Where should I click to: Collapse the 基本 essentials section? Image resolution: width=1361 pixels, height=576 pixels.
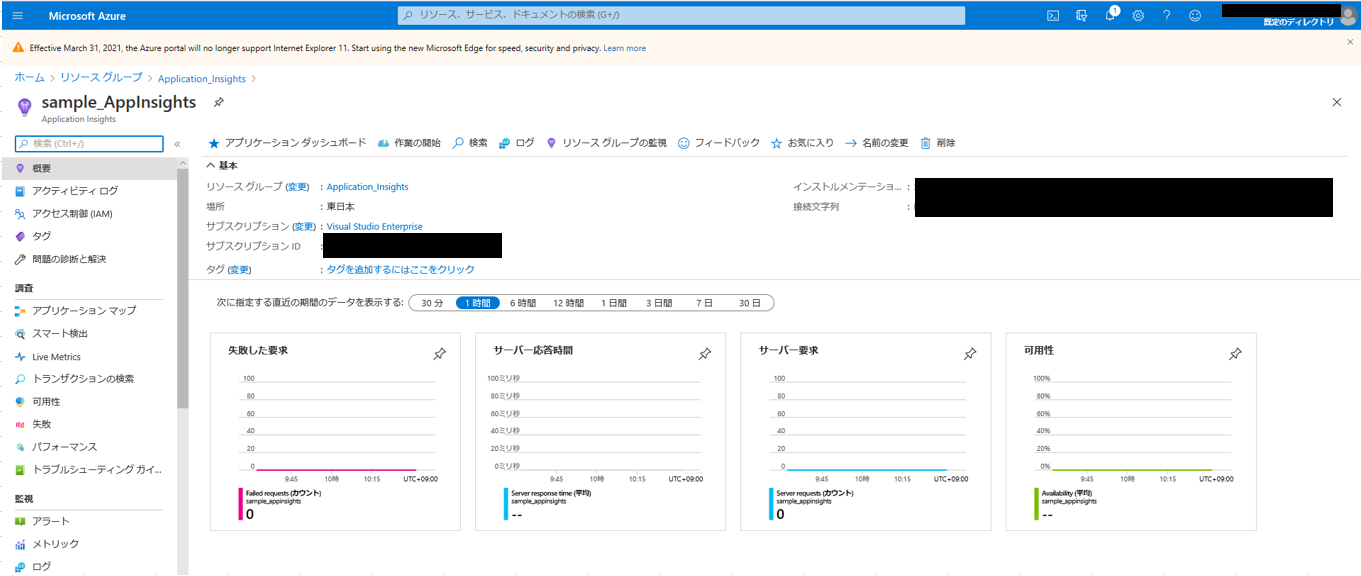point(222,165)
